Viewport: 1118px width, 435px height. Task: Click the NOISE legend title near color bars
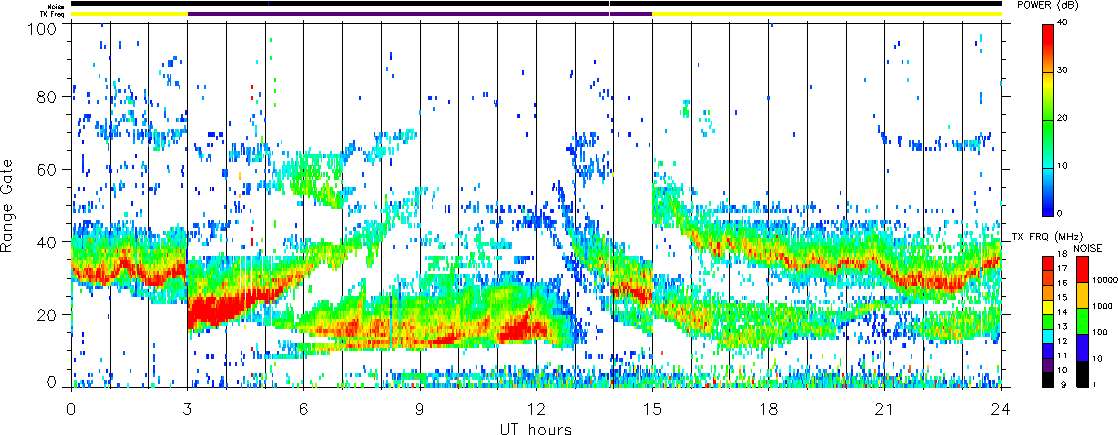[x=1088, y=247]
